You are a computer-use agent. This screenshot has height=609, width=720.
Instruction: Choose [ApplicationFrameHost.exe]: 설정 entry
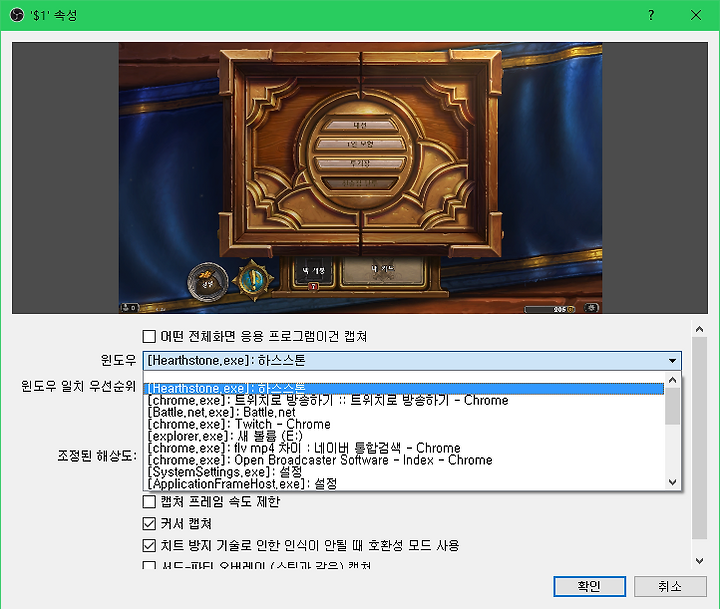click(404, 484)
